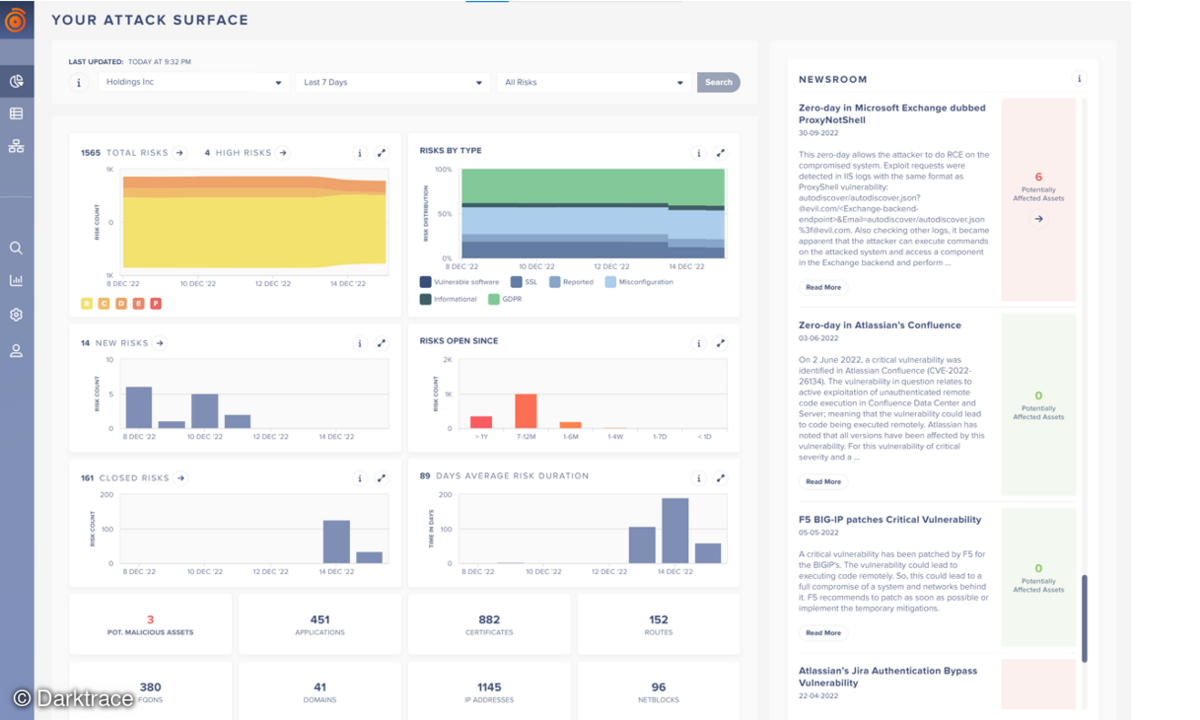Open the 451 Applications tile
The width and height of the screenshot is (1200, 720).
pyautogui.click(x=320, y=625)
